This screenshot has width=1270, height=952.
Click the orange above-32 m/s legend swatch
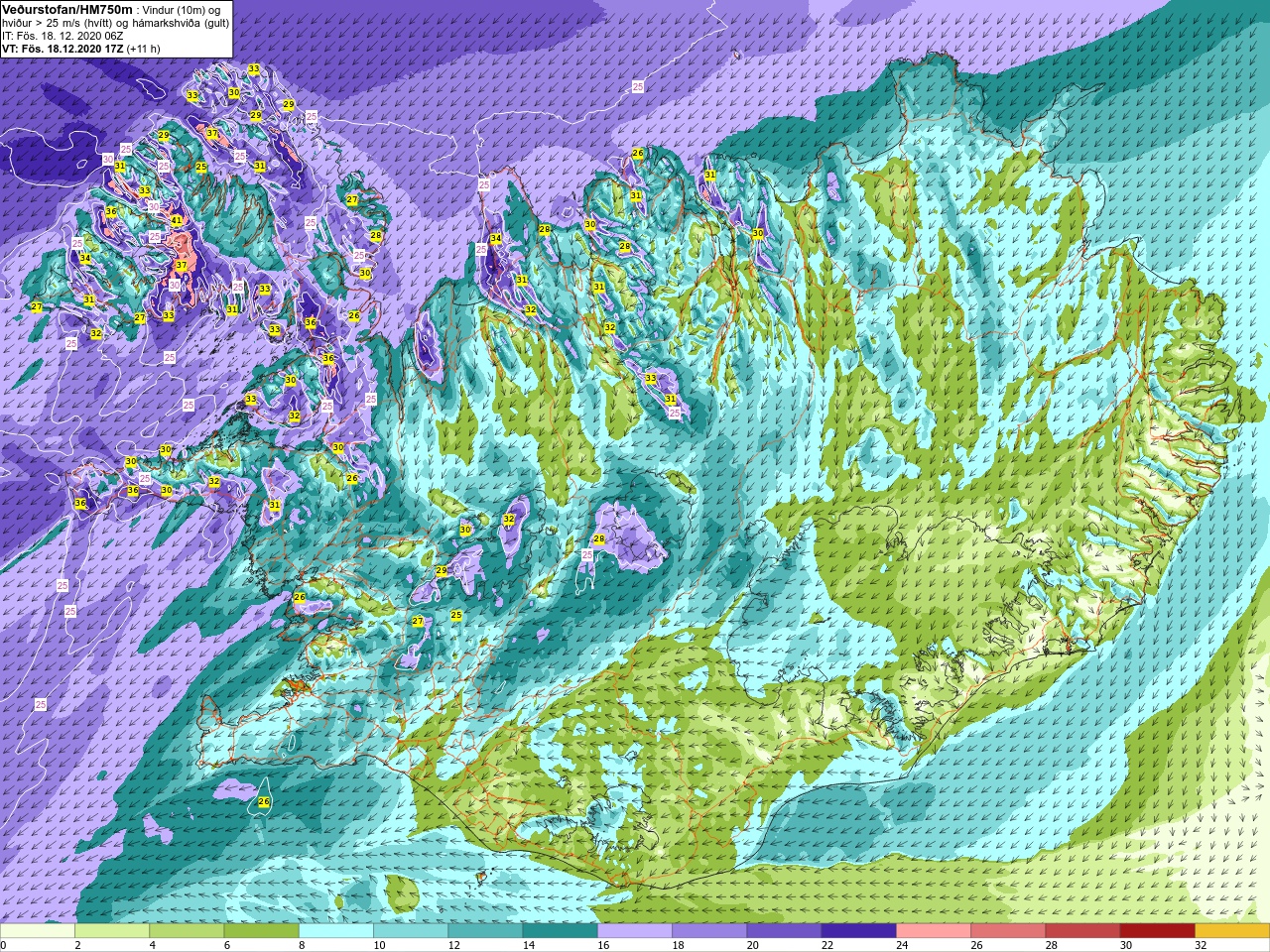[x=1232, y=931]
